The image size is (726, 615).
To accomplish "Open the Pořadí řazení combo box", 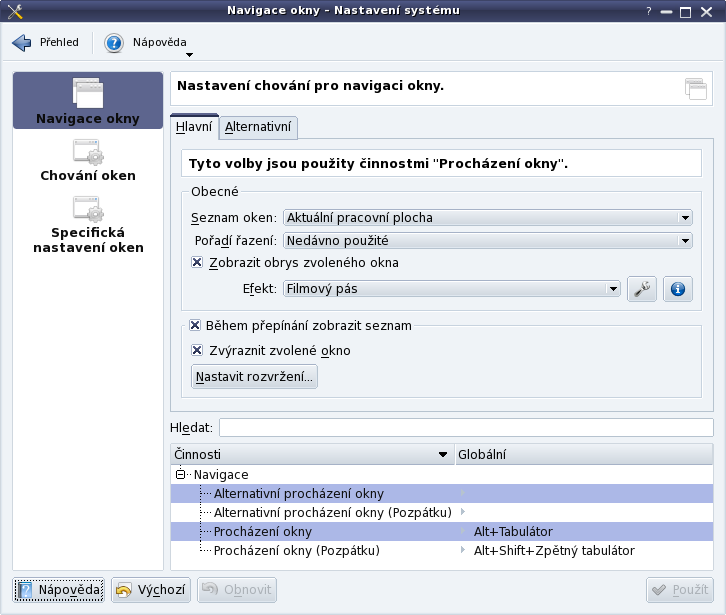I will pos(488,241).
